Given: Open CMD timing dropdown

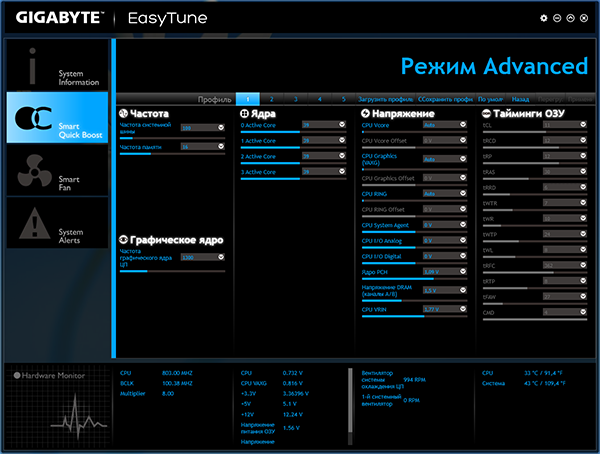Looking at the screenshot, I should [x=583, y=312].
